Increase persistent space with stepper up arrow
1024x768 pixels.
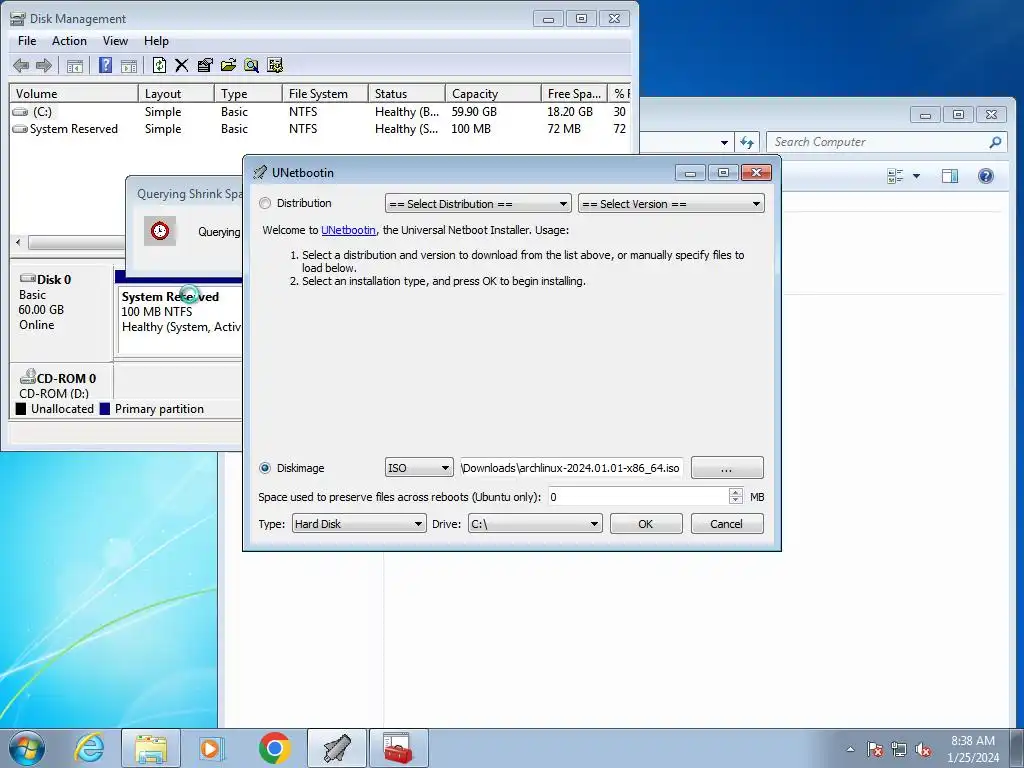tap(736, 492)
